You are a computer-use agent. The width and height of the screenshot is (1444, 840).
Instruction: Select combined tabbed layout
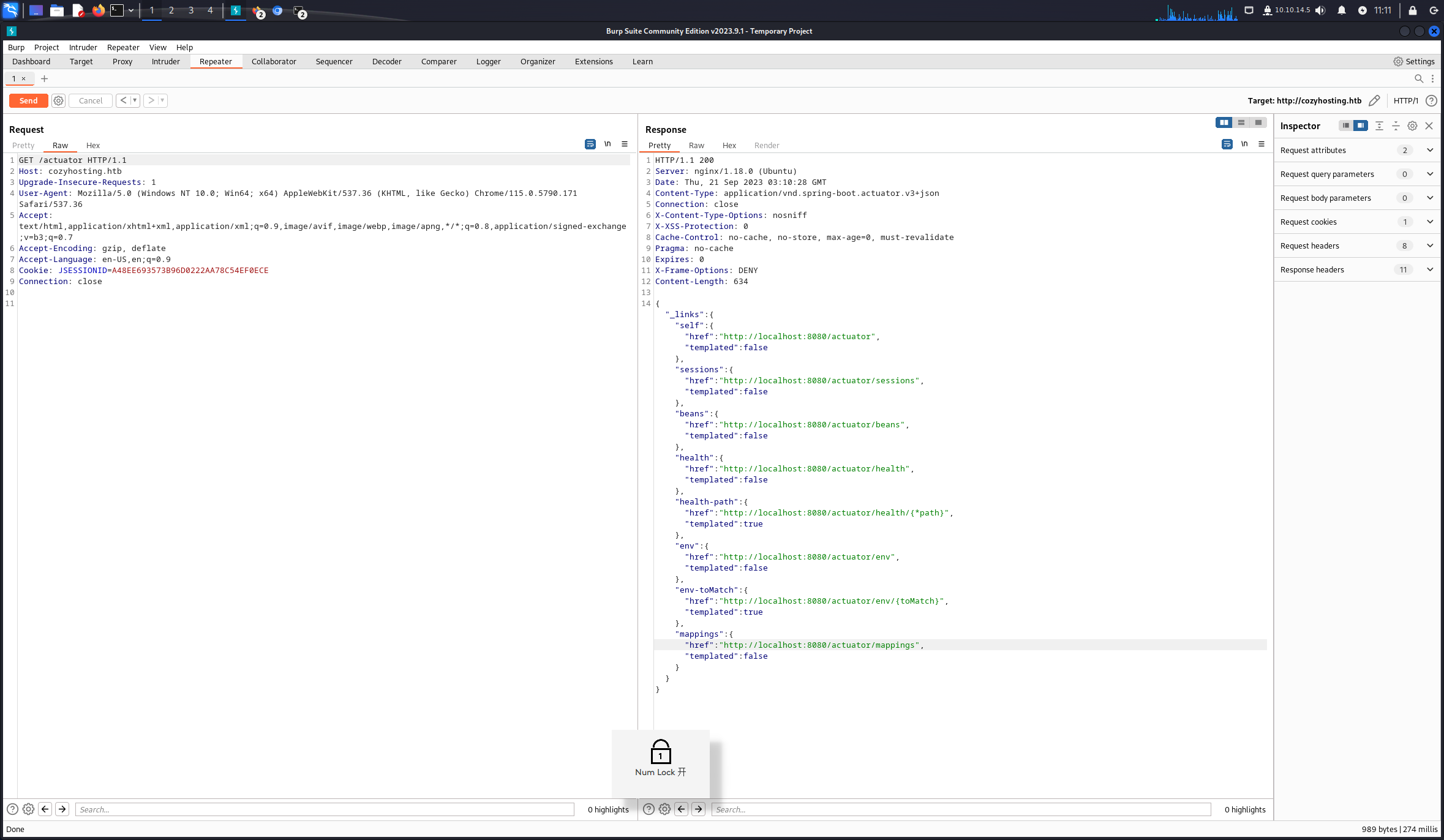point(1258,122)
